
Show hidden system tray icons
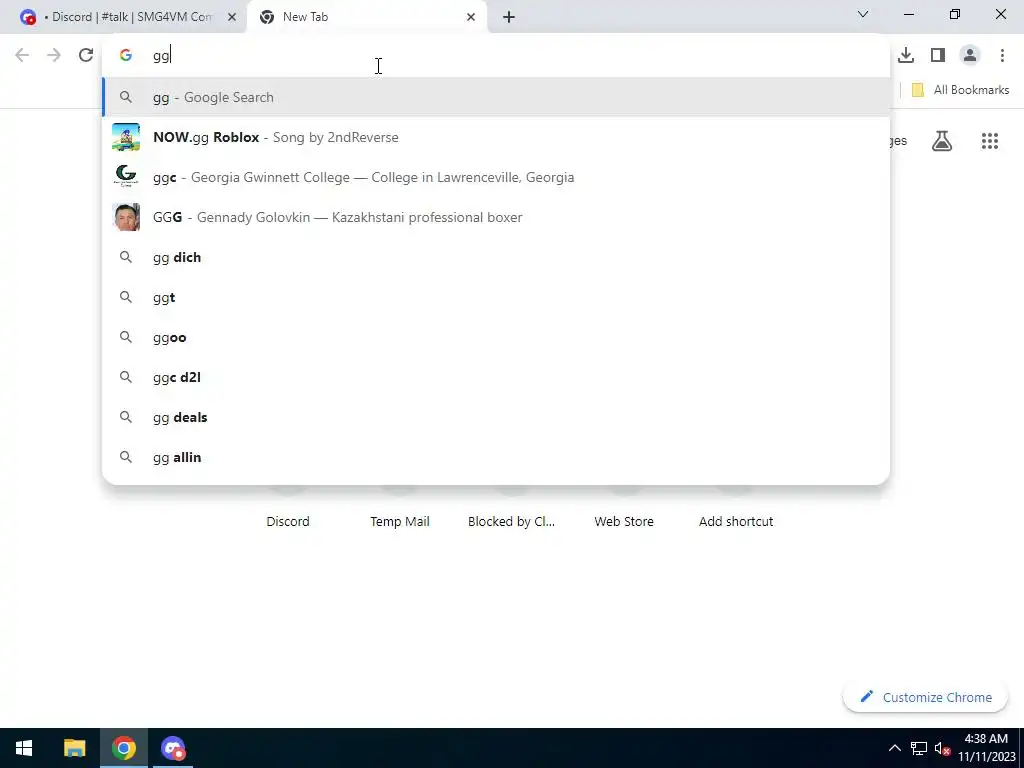pyautogui.click(x=895, y=748)
